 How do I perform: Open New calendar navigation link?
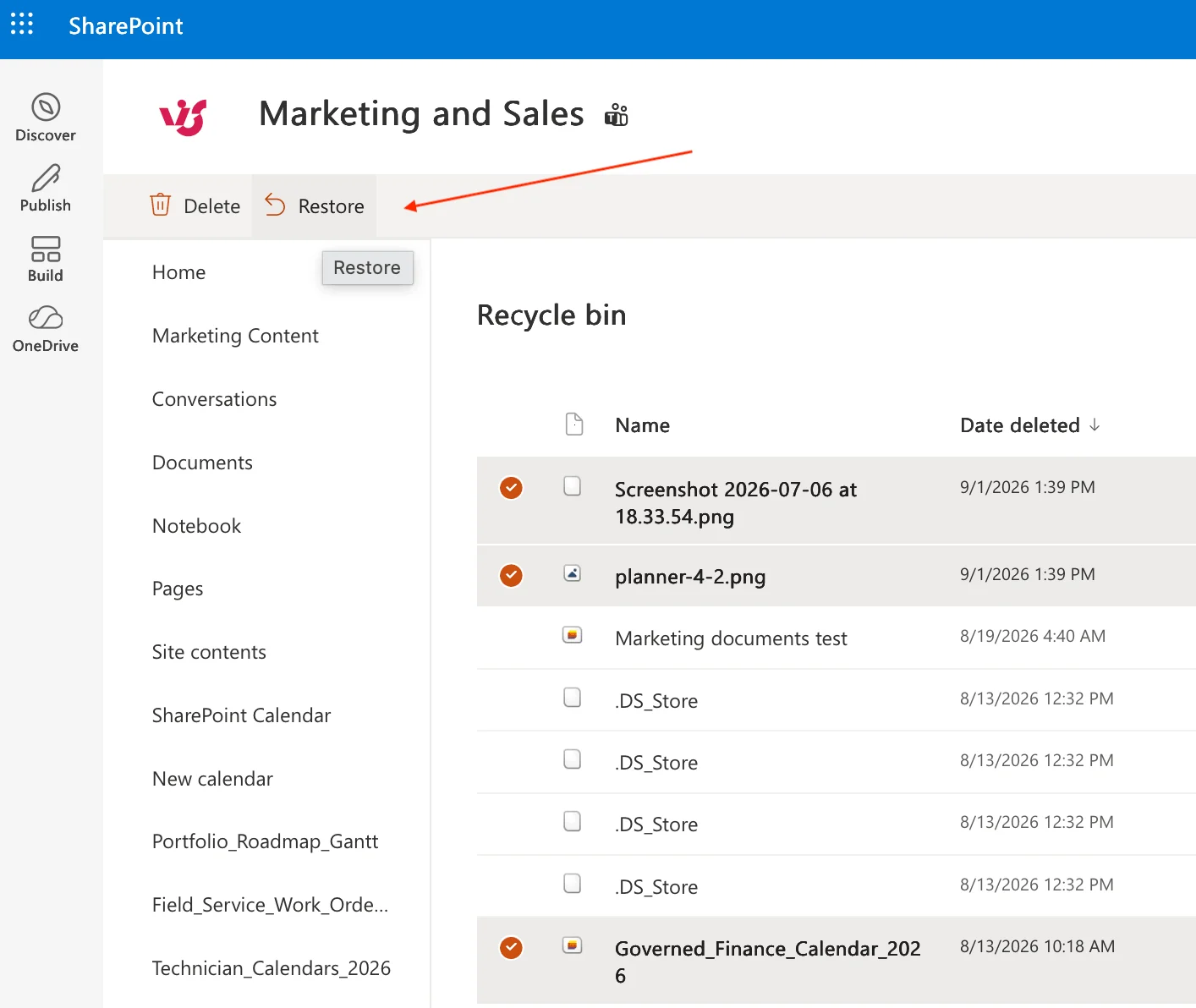(212, 779)
